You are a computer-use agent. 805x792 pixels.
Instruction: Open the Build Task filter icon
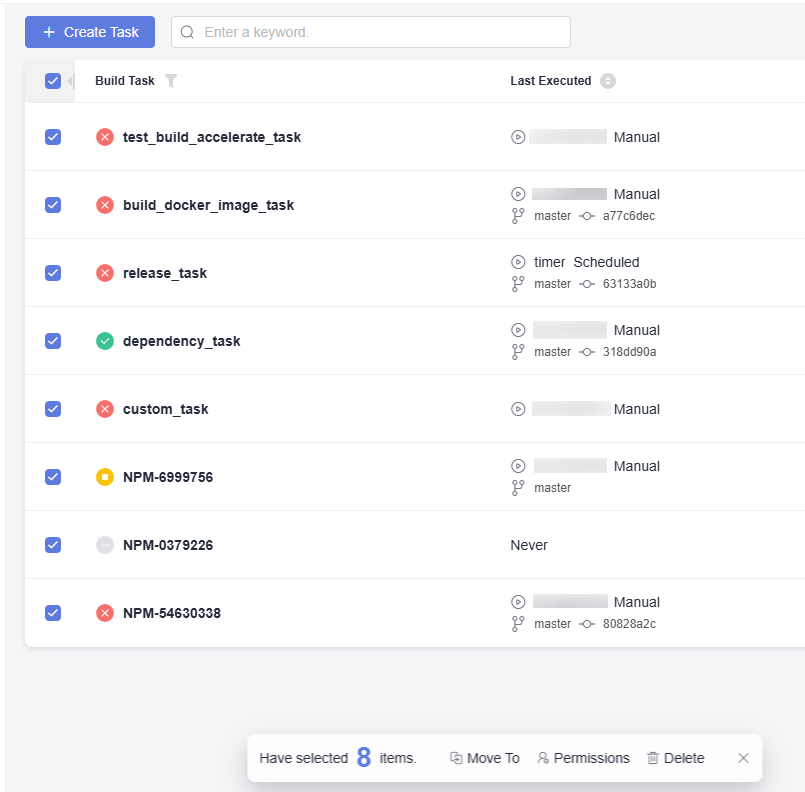pyautogui.click(x=171, y=81)
